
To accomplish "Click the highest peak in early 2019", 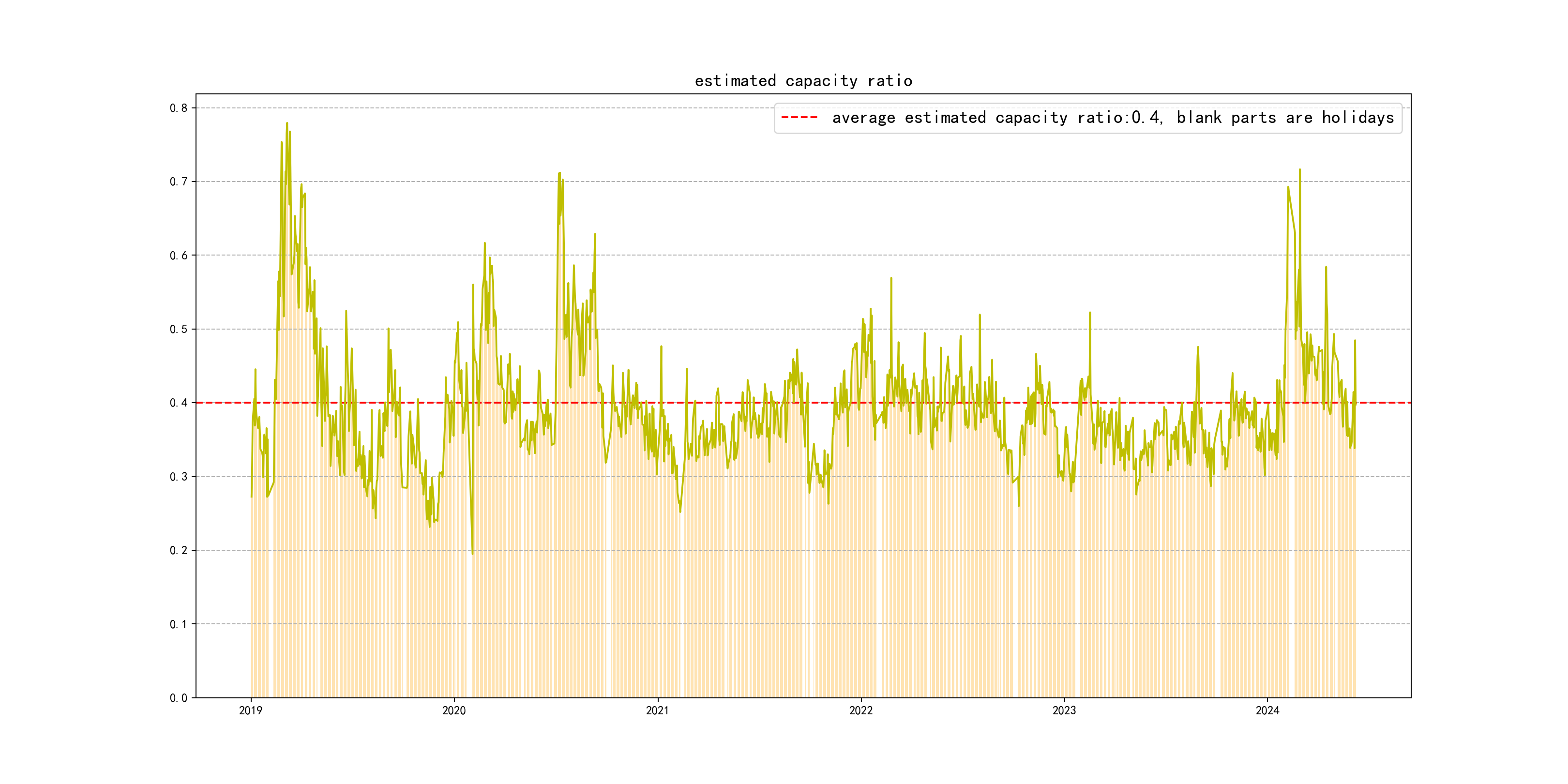I will click(x=286, y=123).
